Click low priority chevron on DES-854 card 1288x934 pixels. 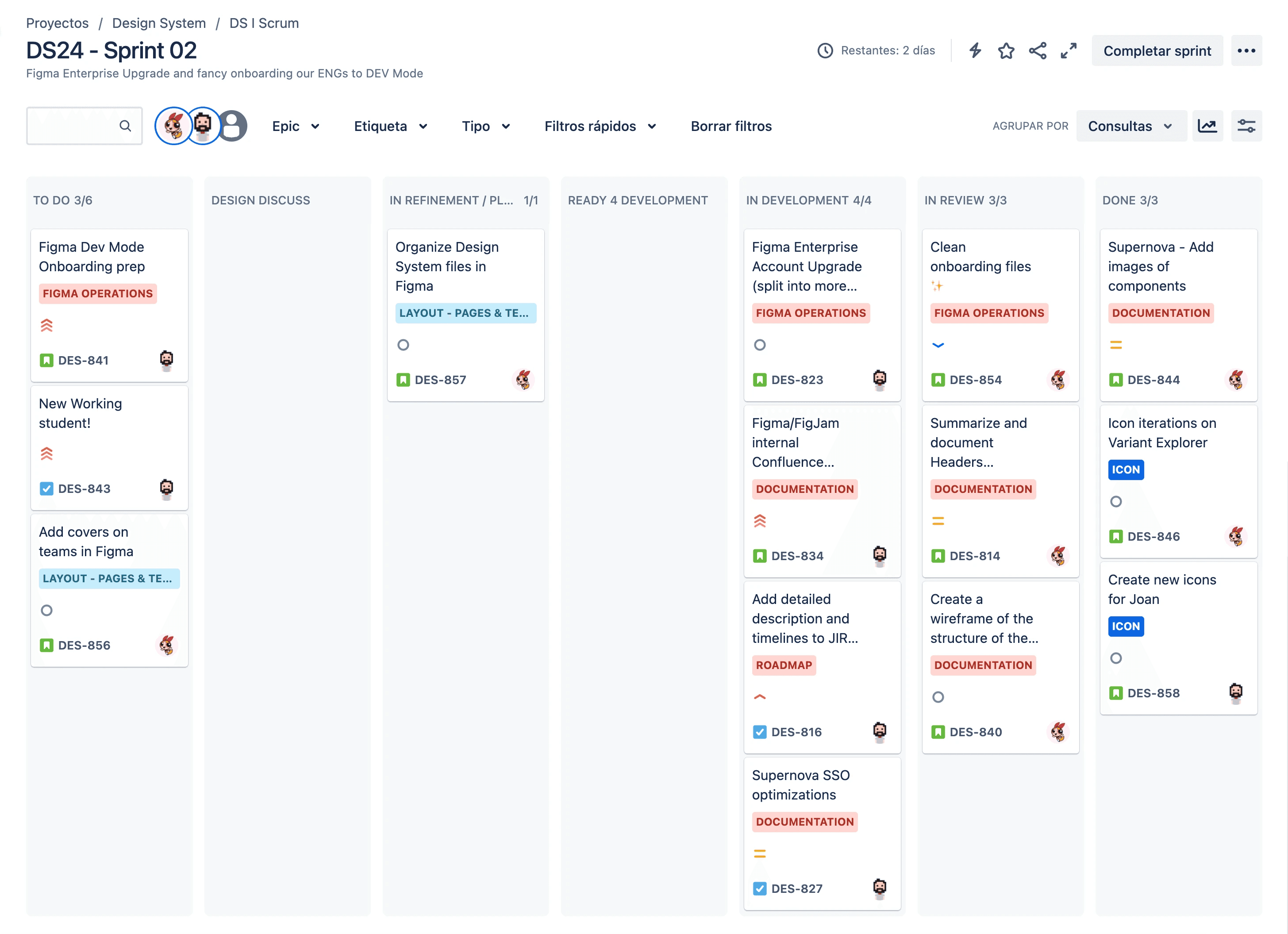coord(938,345)
